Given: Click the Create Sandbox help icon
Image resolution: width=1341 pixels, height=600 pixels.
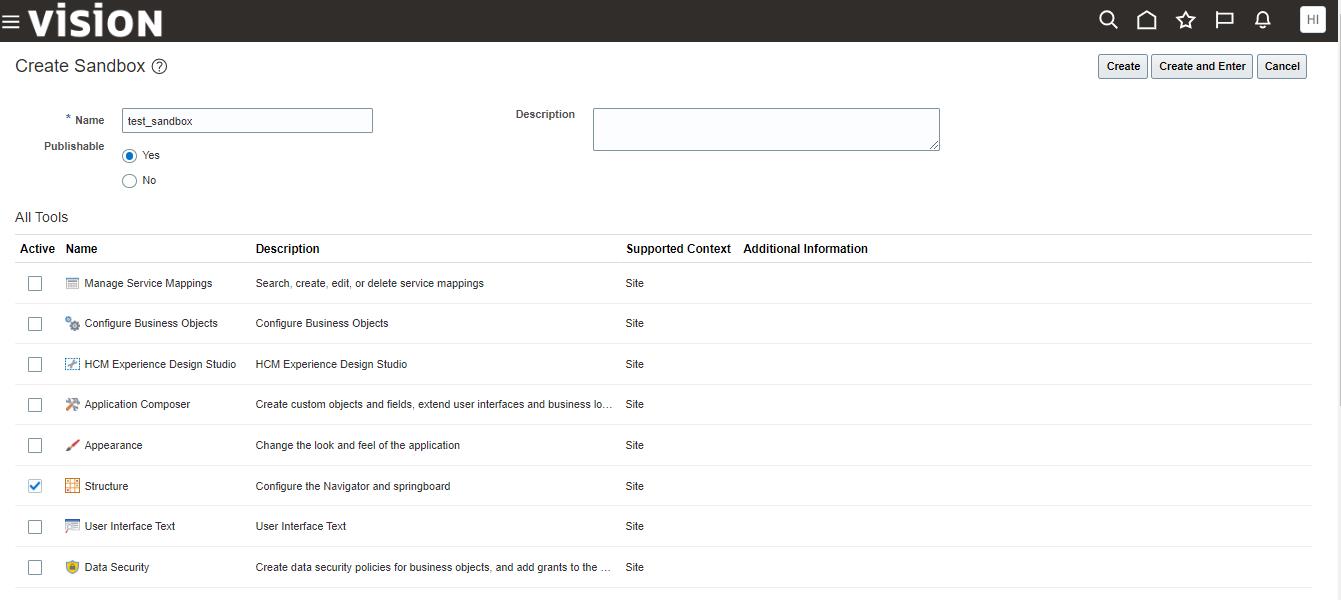Looking at the screenshot, I should point(159,67).
